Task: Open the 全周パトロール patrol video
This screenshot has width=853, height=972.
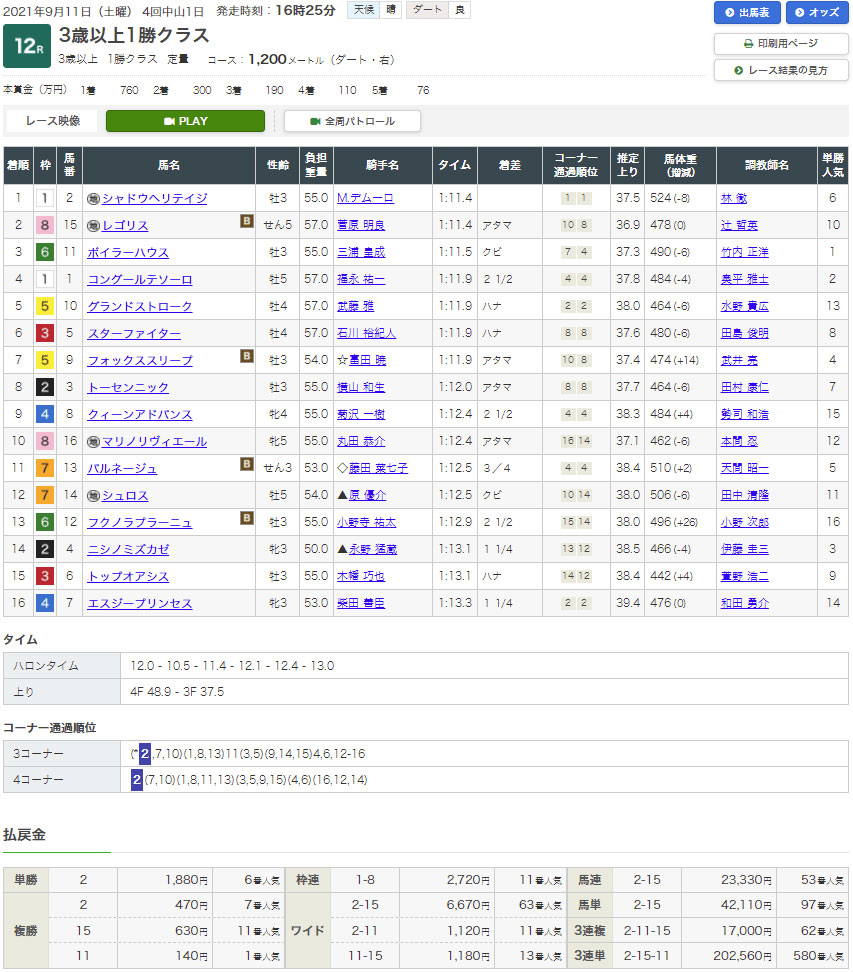Action: coord(352,121)
